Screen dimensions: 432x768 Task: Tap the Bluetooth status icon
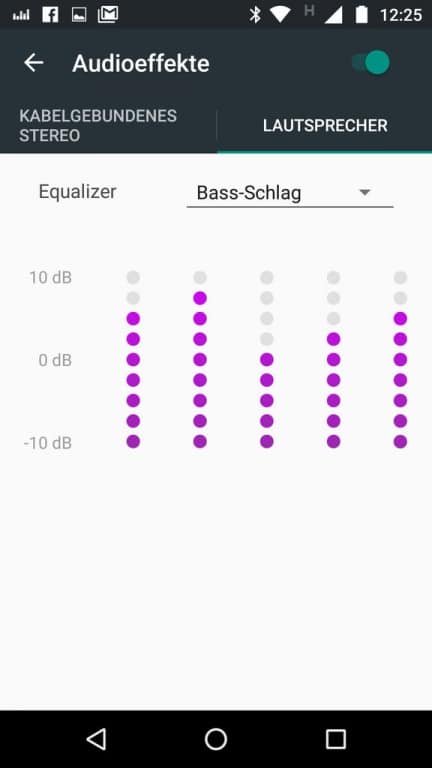255,15
